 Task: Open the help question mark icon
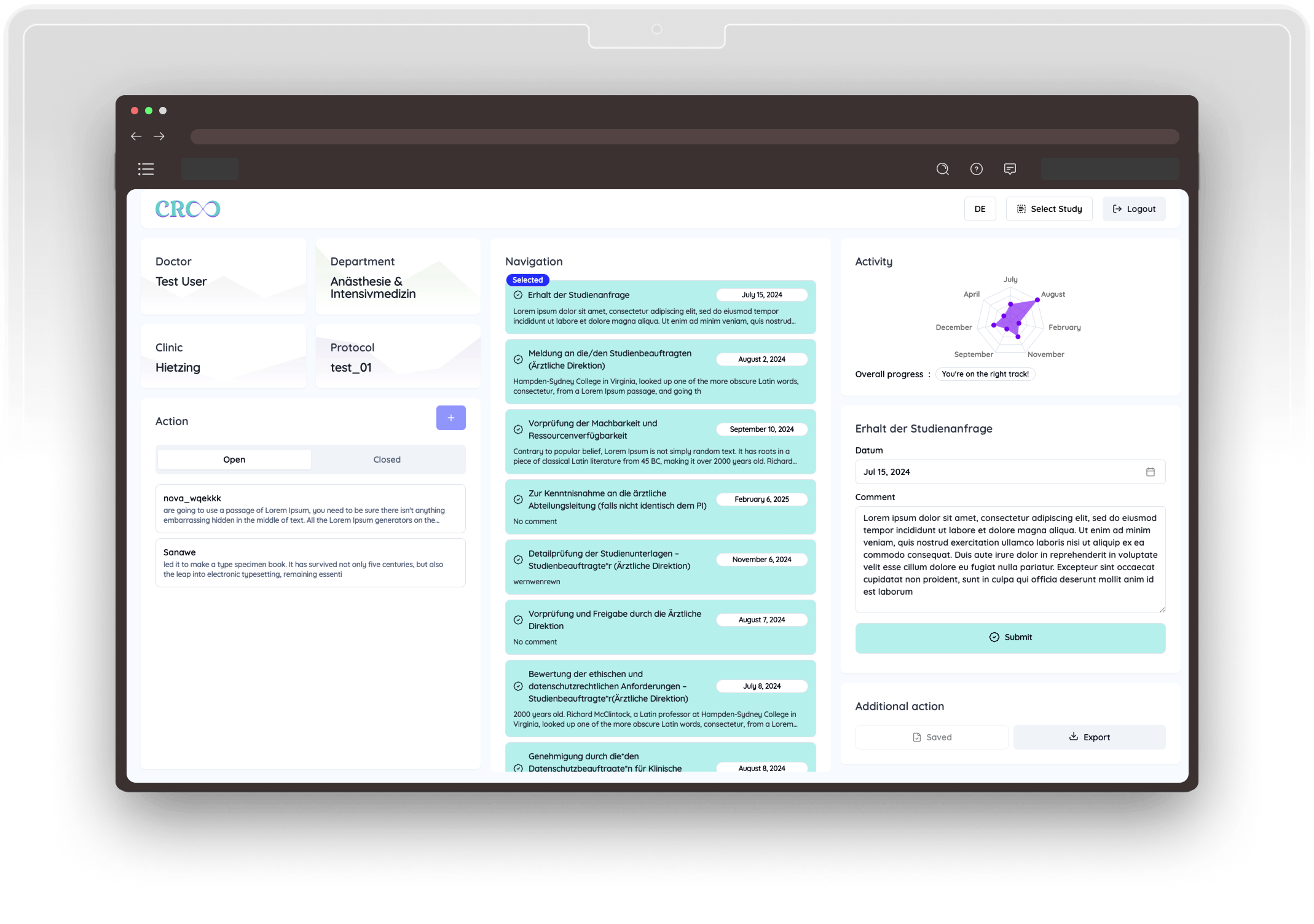pyautogui.click(x=976, y=169)
